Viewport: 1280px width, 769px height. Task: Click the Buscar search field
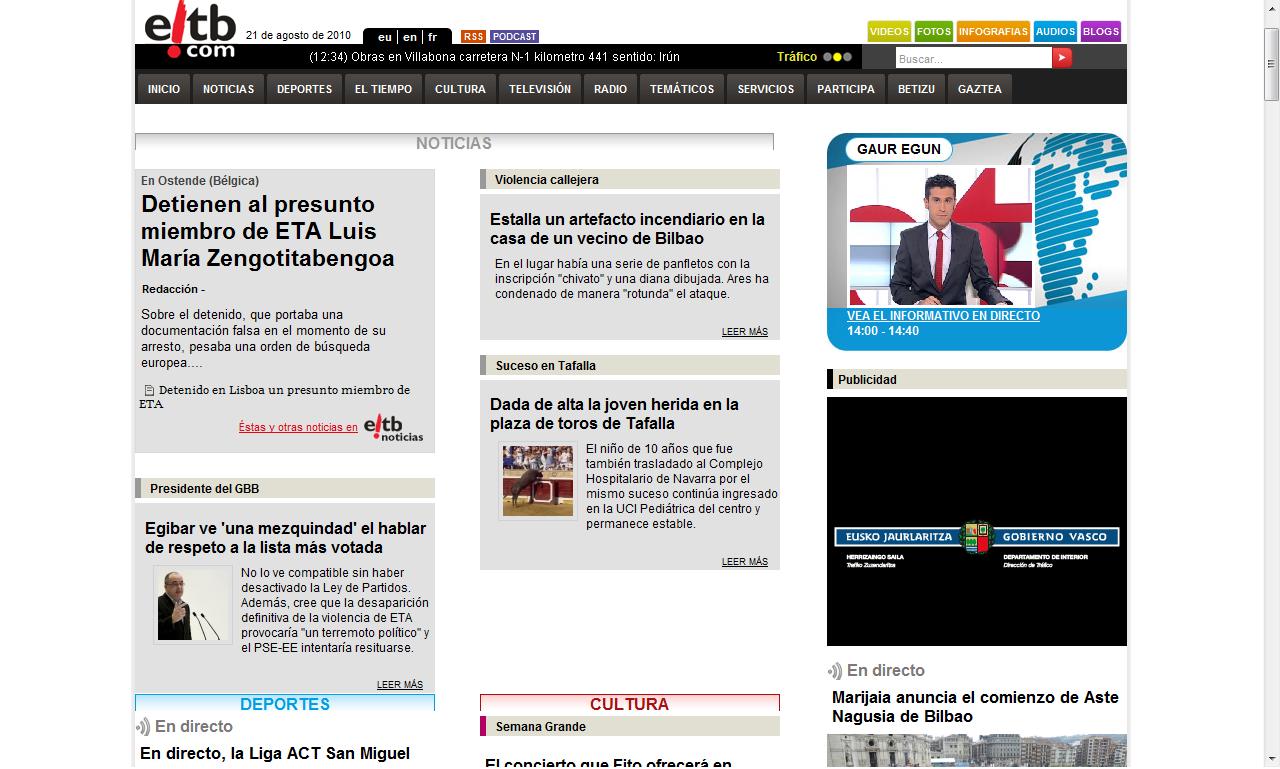point(972,59)
